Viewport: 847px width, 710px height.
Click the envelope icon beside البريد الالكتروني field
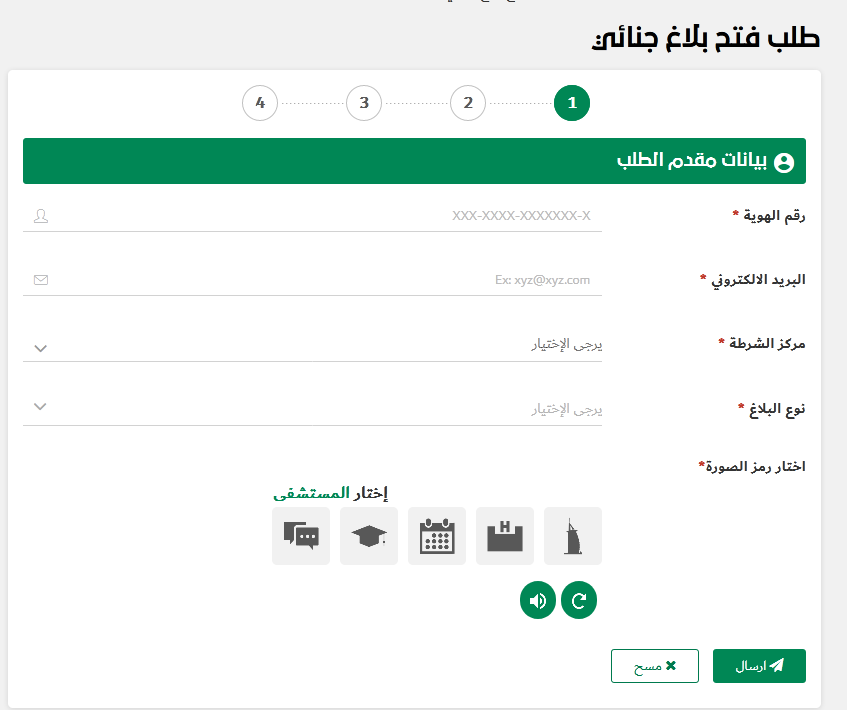(41, 279)
